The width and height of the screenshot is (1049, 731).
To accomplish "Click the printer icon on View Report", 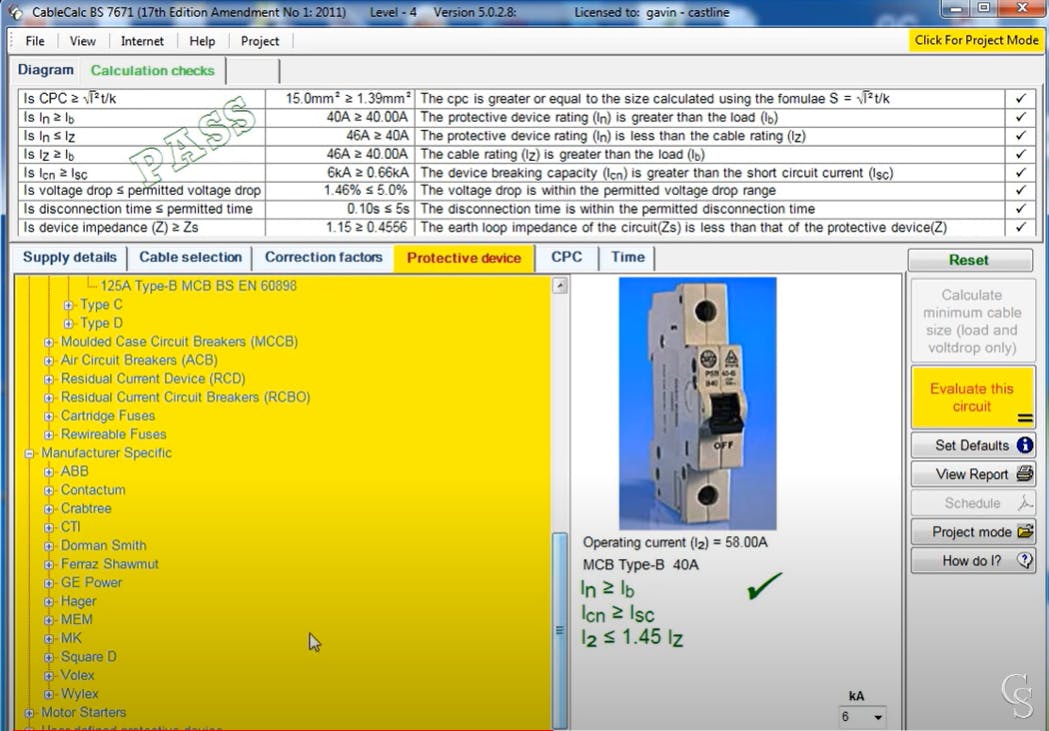I will [x=1024, y=474].
